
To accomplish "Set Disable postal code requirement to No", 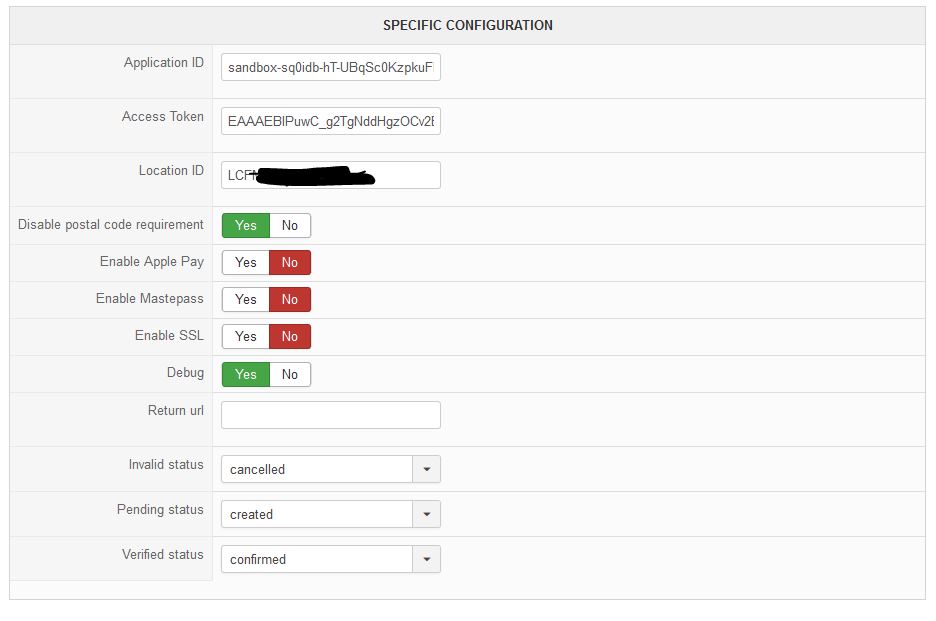I will [290, 226].
